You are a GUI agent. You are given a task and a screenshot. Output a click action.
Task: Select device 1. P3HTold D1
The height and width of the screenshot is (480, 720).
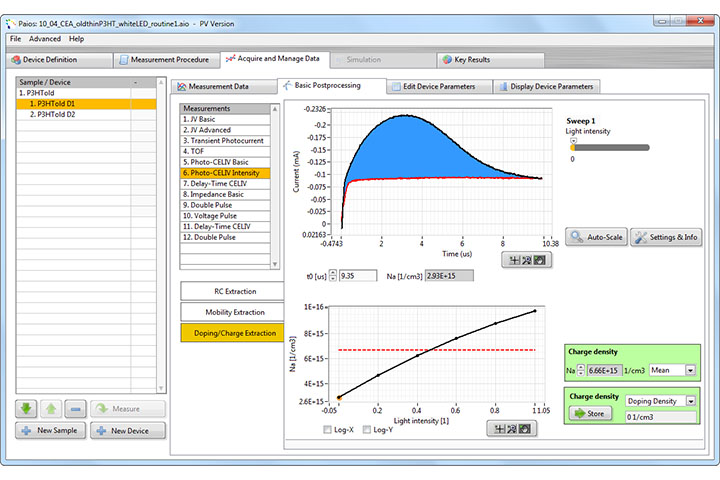click(x=86, y=104)
